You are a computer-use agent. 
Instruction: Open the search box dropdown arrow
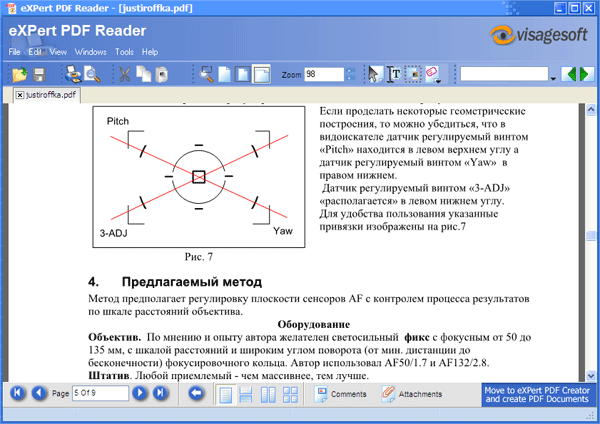click(x=553, y=78)
